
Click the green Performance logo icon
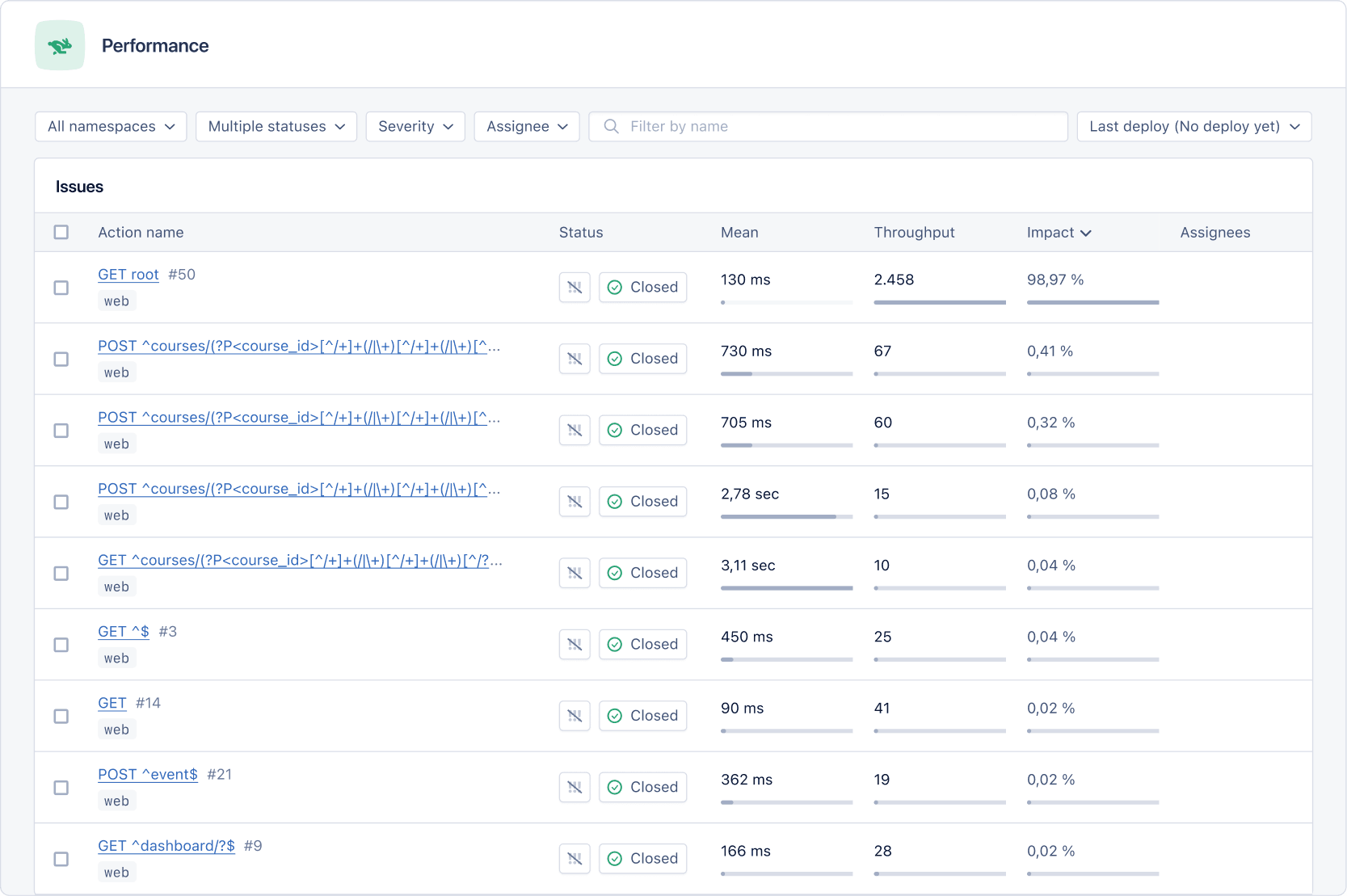60,45
